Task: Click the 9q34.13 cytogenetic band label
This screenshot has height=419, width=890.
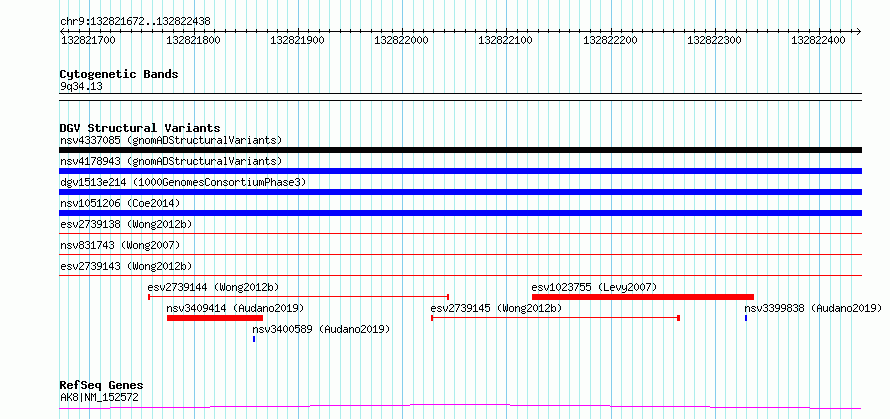Action: (x=81, y=86)
